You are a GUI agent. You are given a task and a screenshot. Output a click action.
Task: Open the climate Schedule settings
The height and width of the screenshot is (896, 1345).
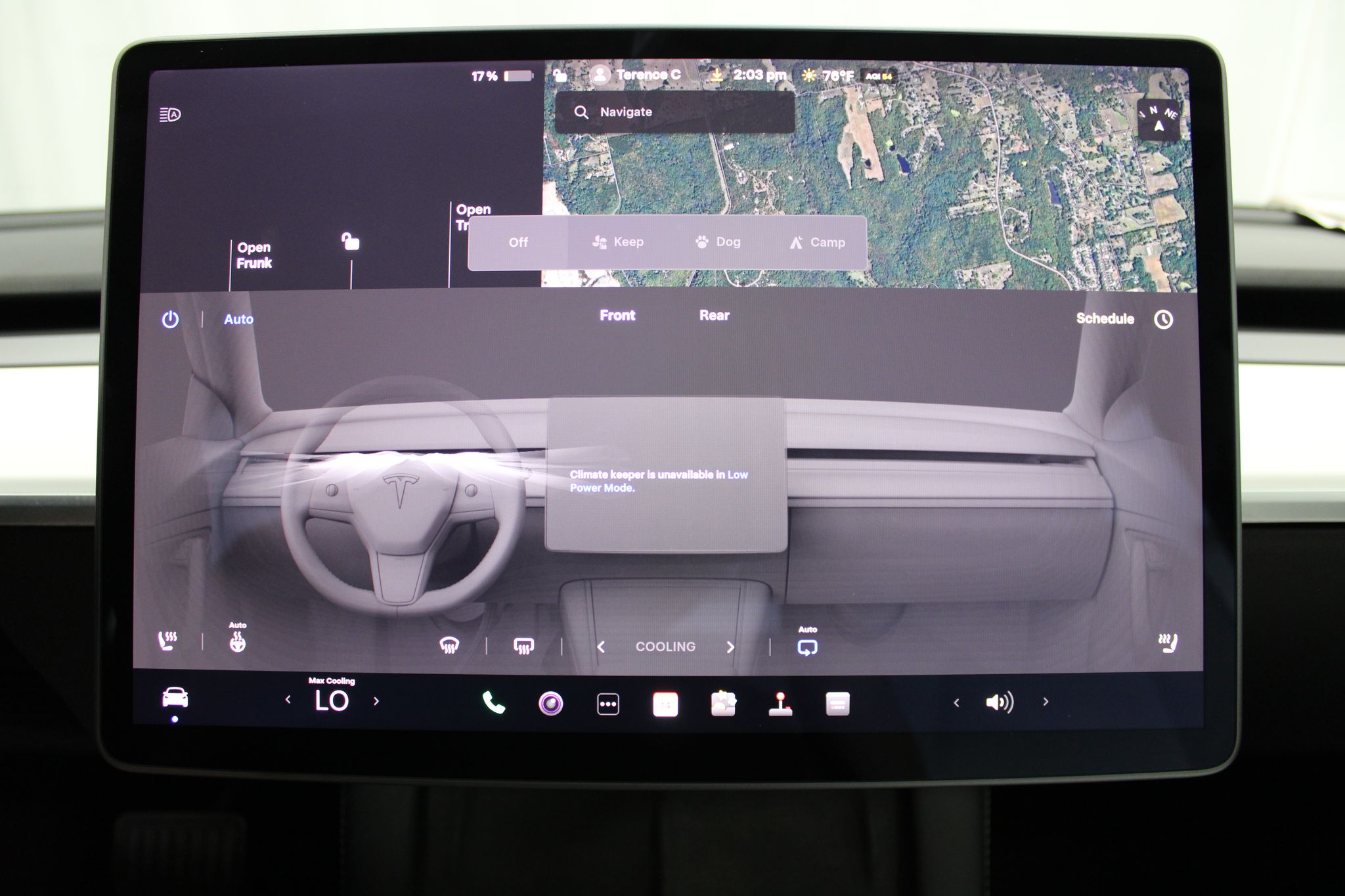1104,319
